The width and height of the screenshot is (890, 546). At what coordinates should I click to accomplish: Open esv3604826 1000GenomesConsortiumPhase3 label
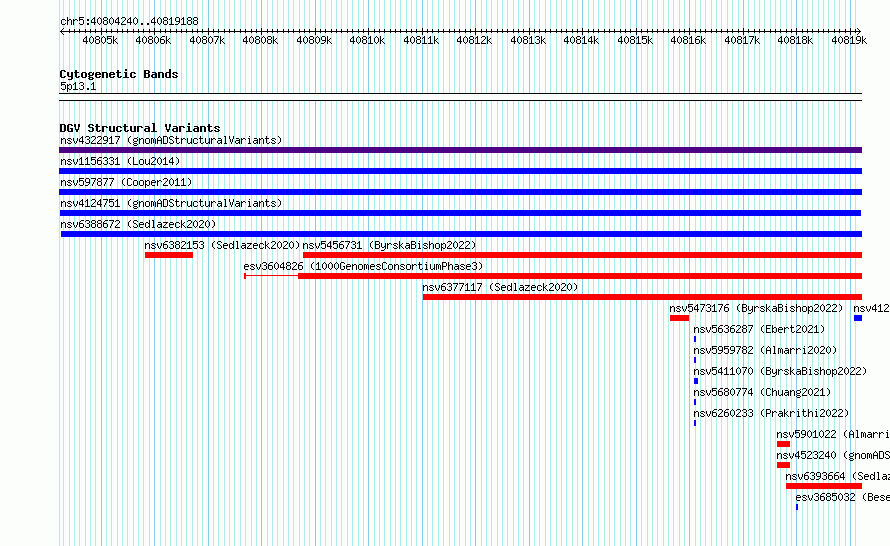click(x=363, y=266)
